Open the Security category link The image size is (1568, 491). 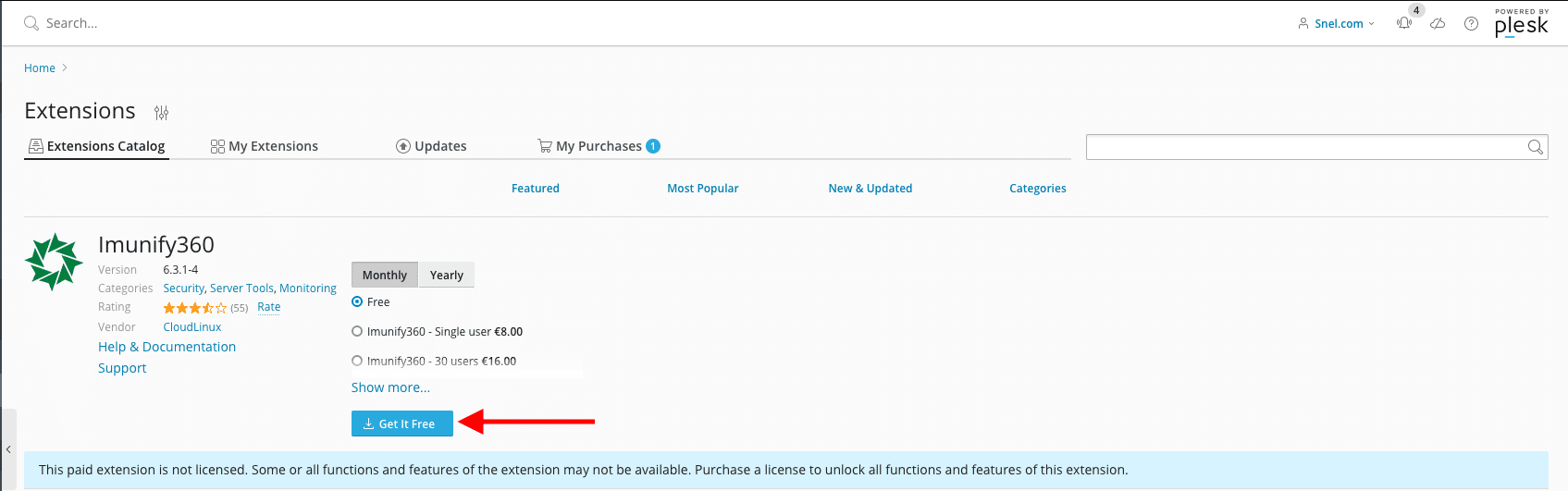point(184,288)
